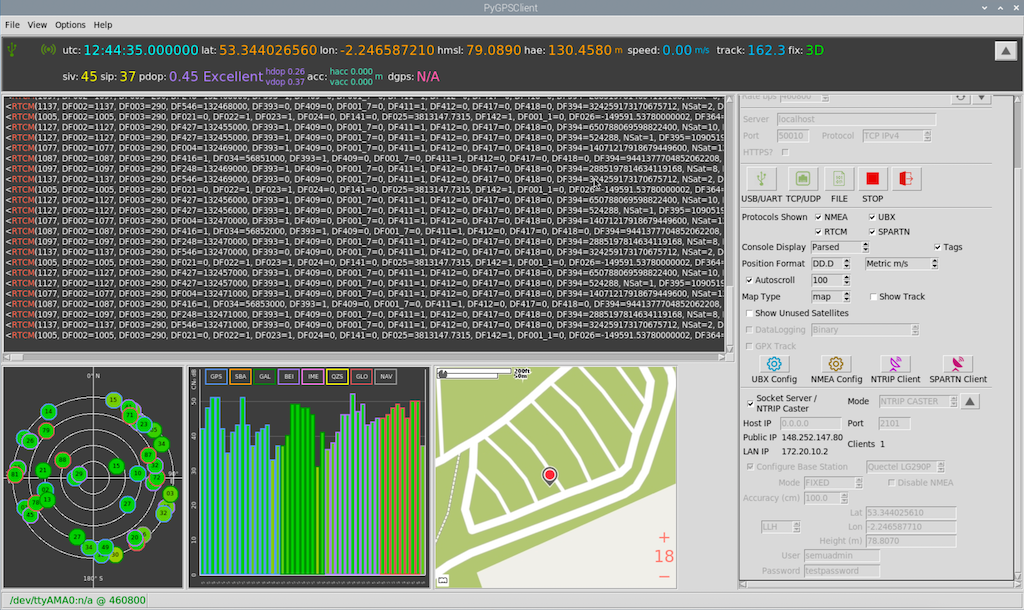
Task: Click red location marker on map
Action: (550, 475)
